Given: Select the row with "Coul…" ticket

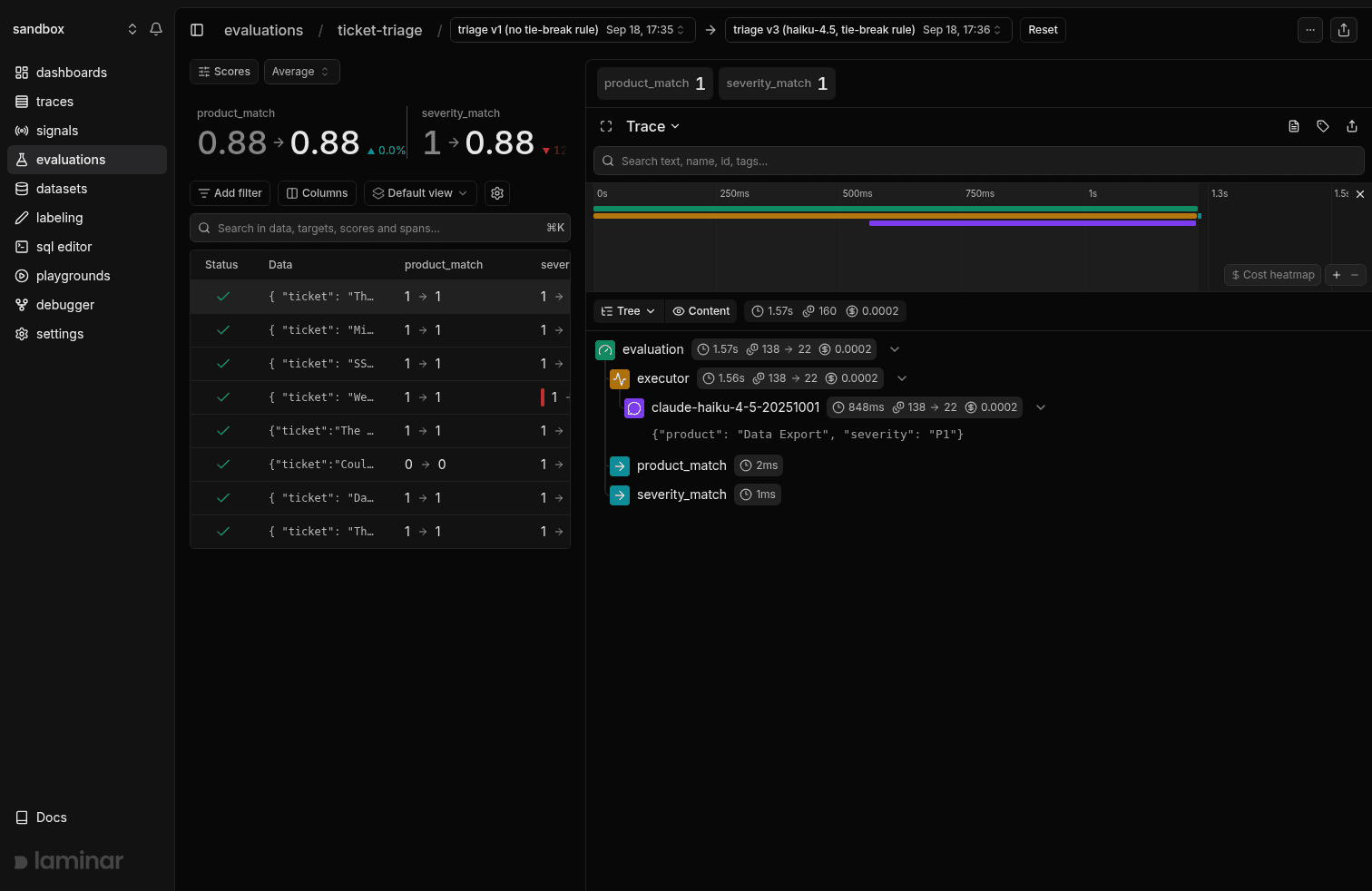Looking at the screenshot, I should coord(380,465).
